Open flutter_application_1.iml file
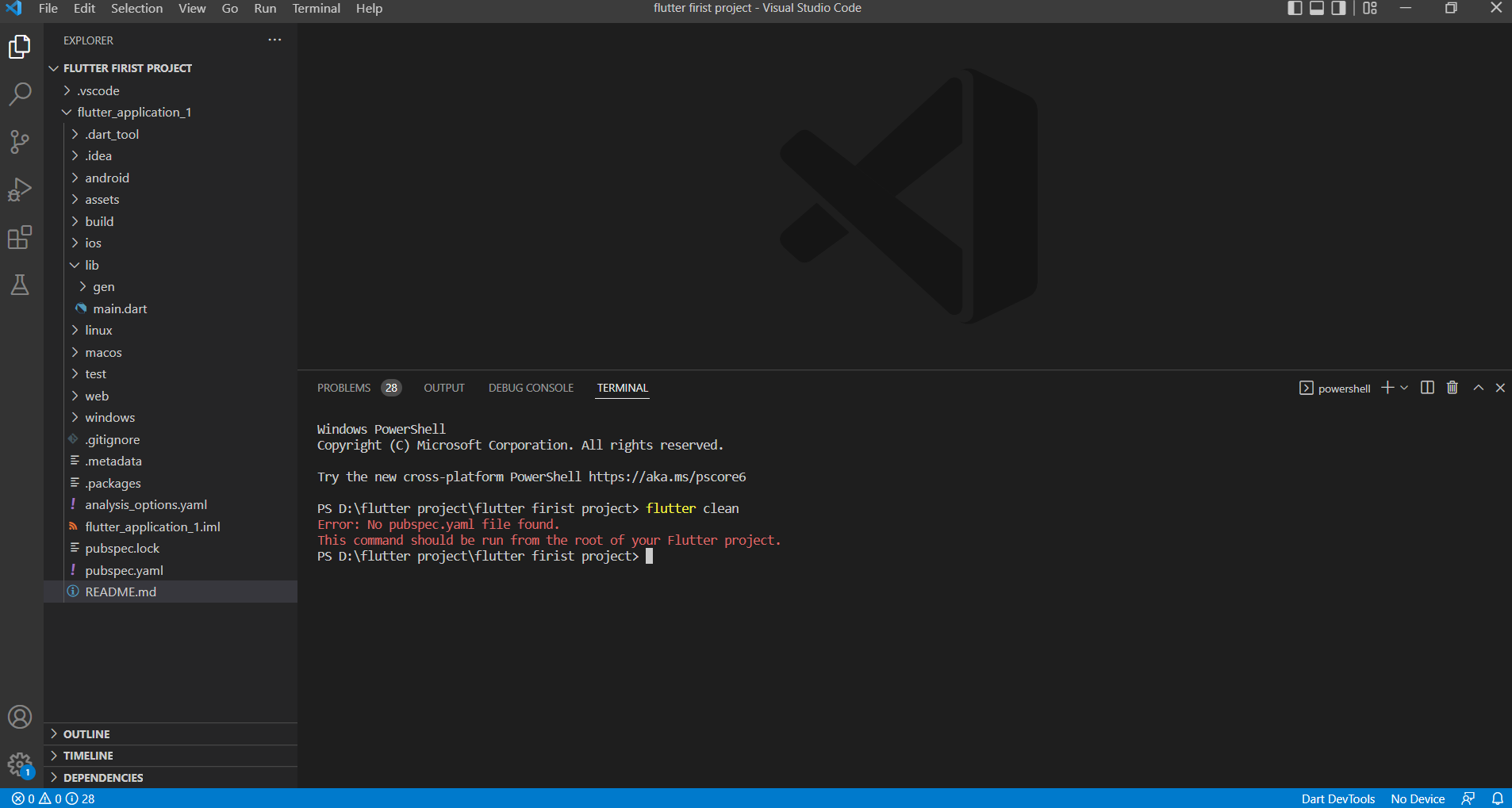The image size is (1512, 808). tap(171, 527)
